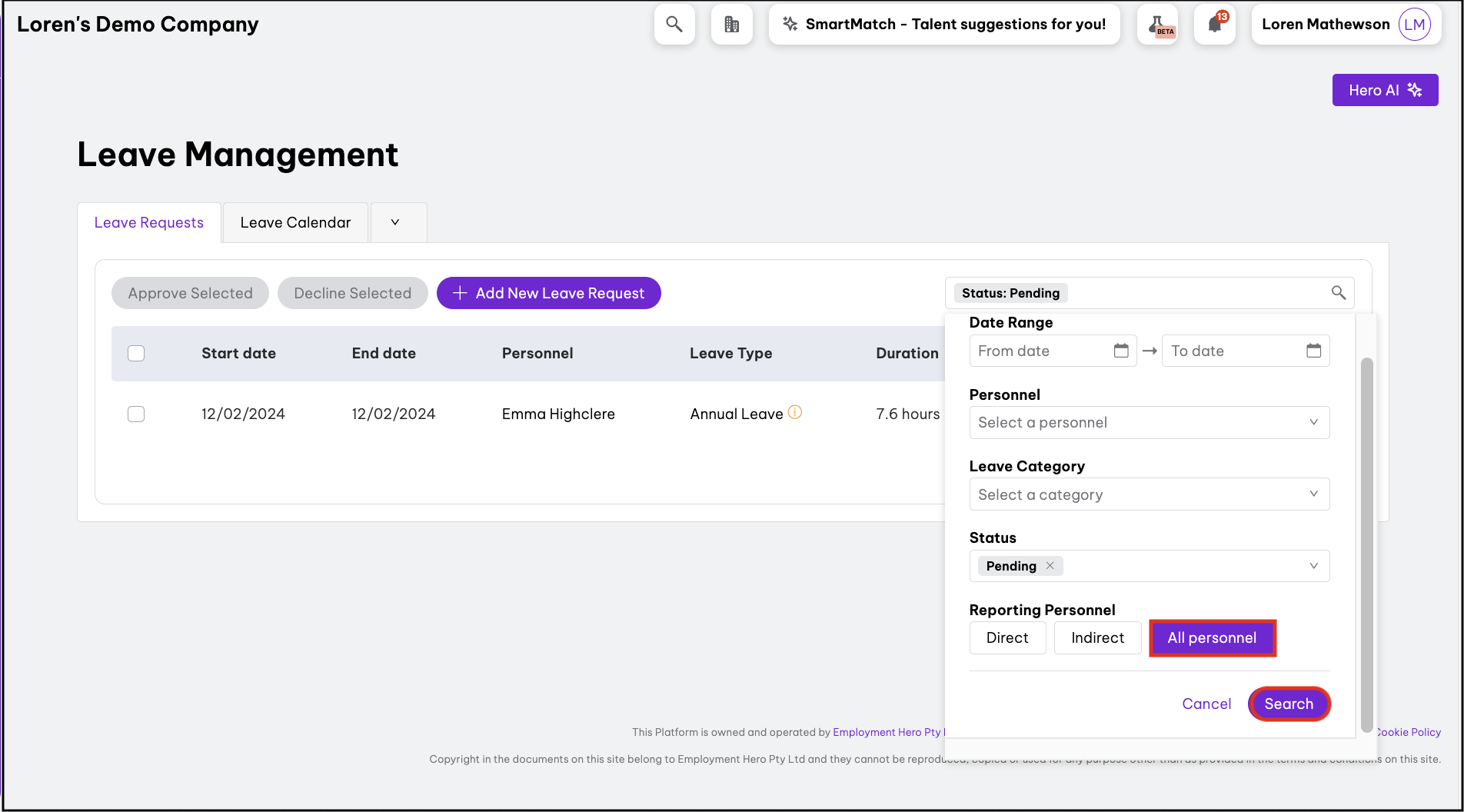Click the Annual Leave info icon
Screen dimensions: 1464x812
tap(795, 412)
